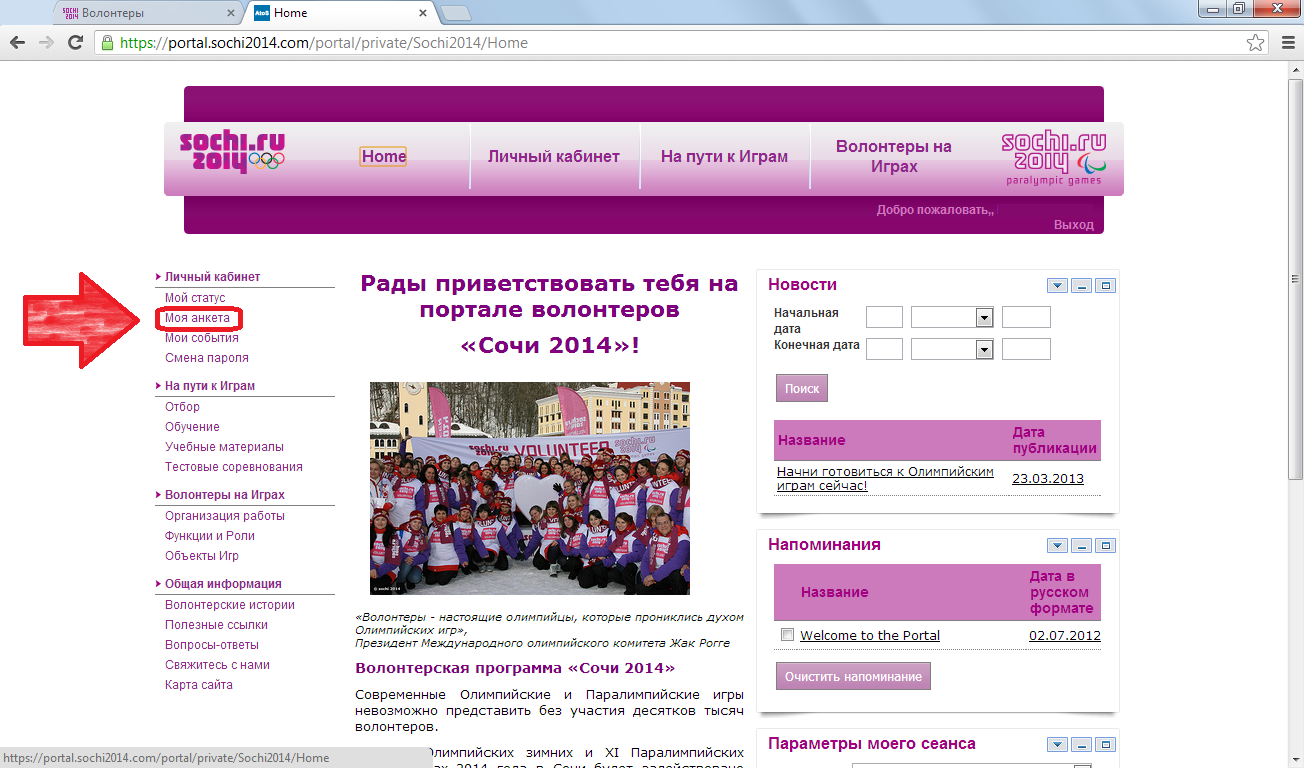Open Смена пароля in the sidebar

coord(207,358)
